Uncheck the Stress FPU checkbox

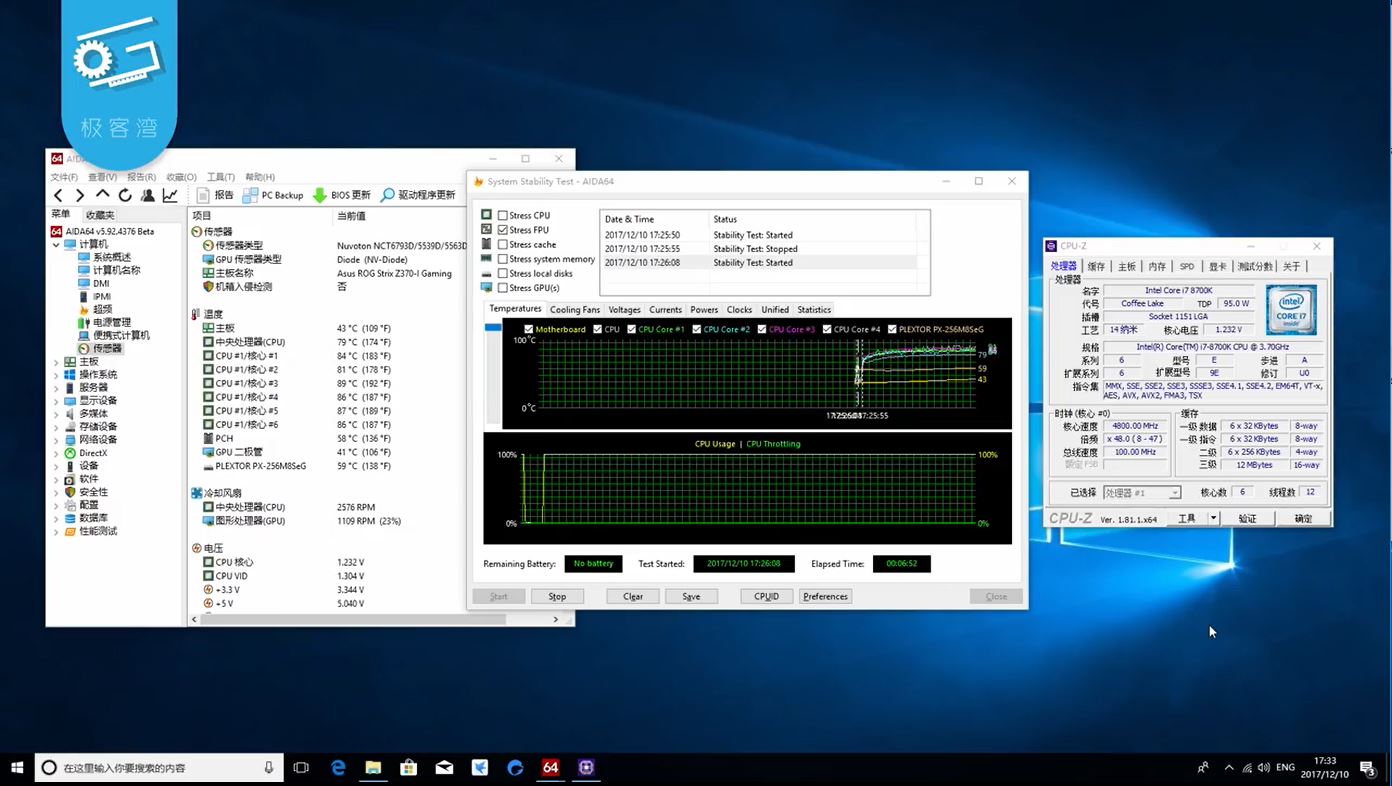503,230
